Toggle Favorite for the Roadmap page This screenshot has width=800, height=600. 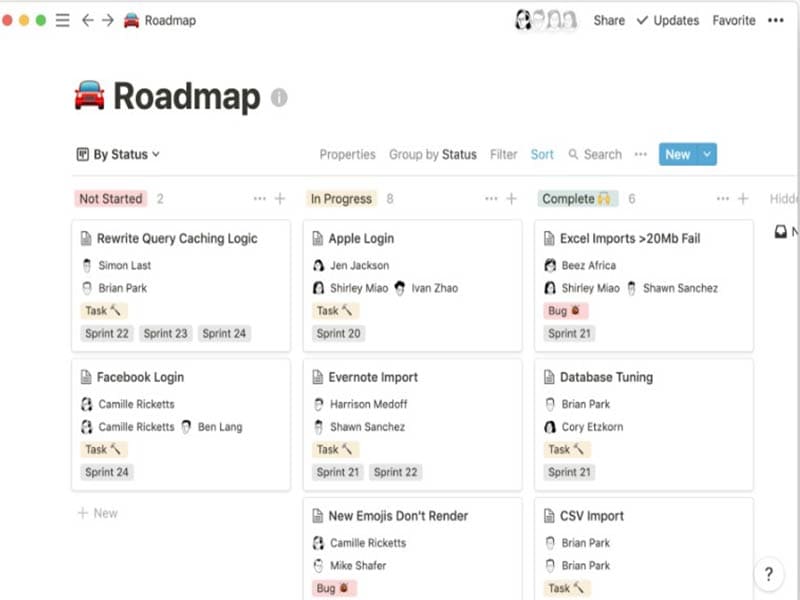pyautogui.click(x=733, y=20)
